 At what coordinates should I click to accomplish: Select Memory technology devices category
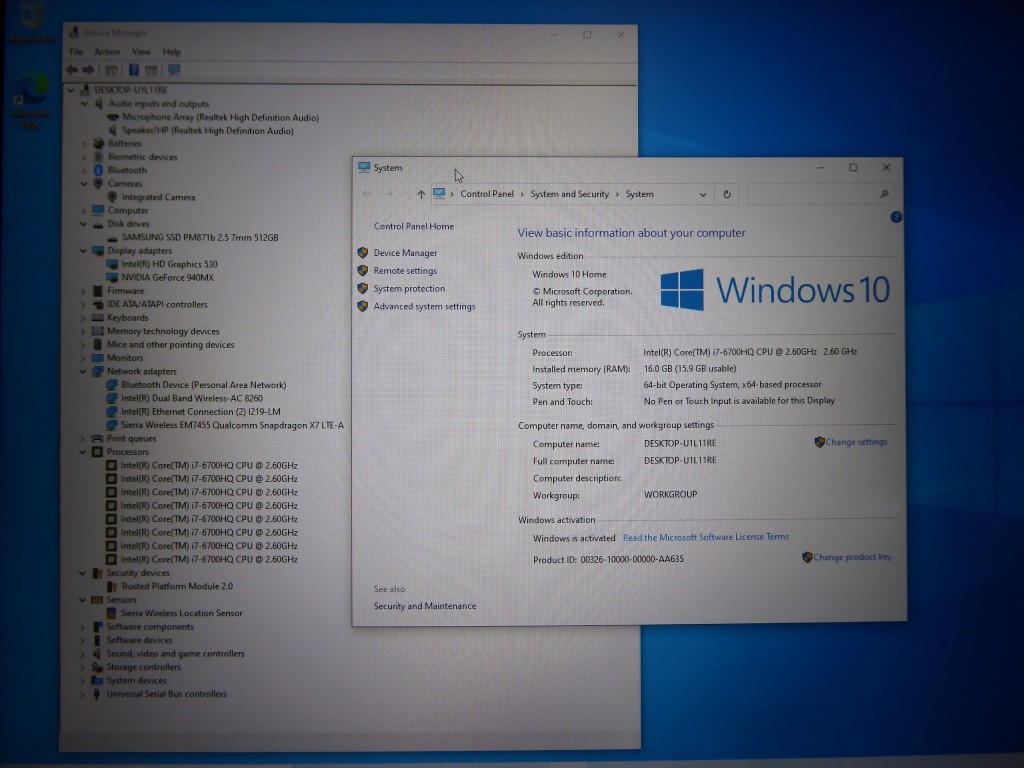(163, 332)
